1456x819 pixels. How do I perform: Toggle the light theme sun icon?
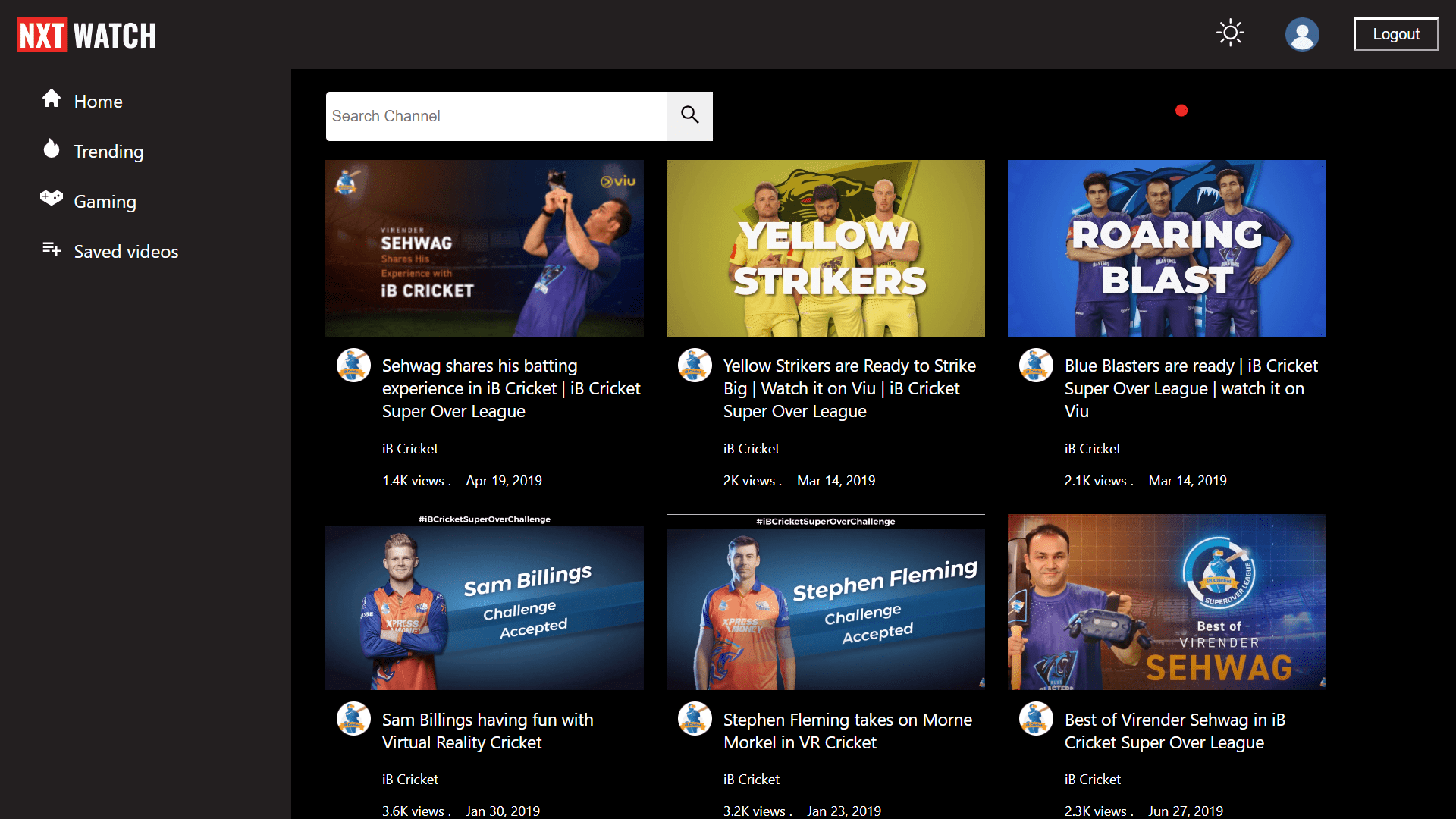coord(1230,33)
